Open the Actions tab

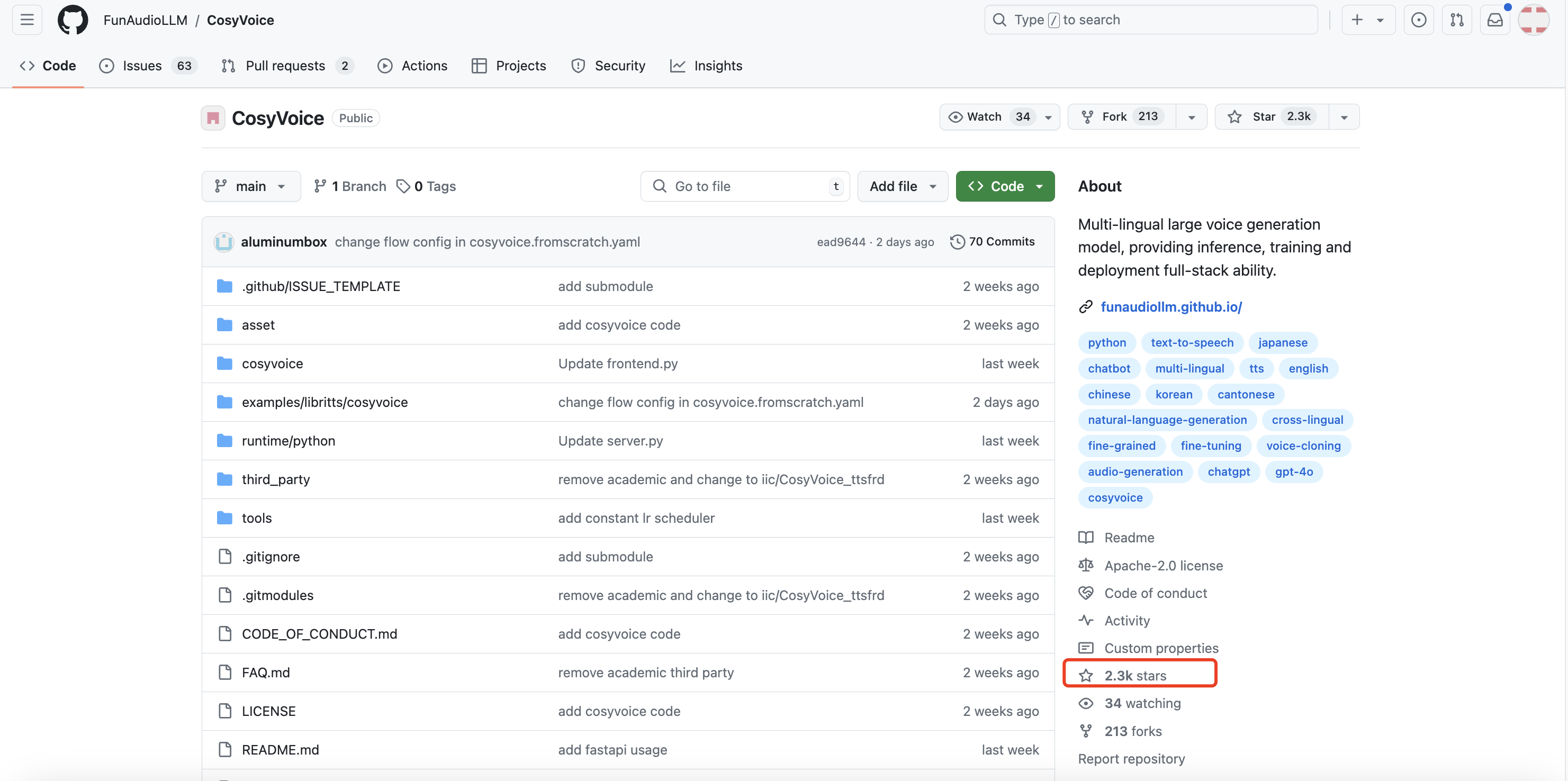click(x=412, y=66)
